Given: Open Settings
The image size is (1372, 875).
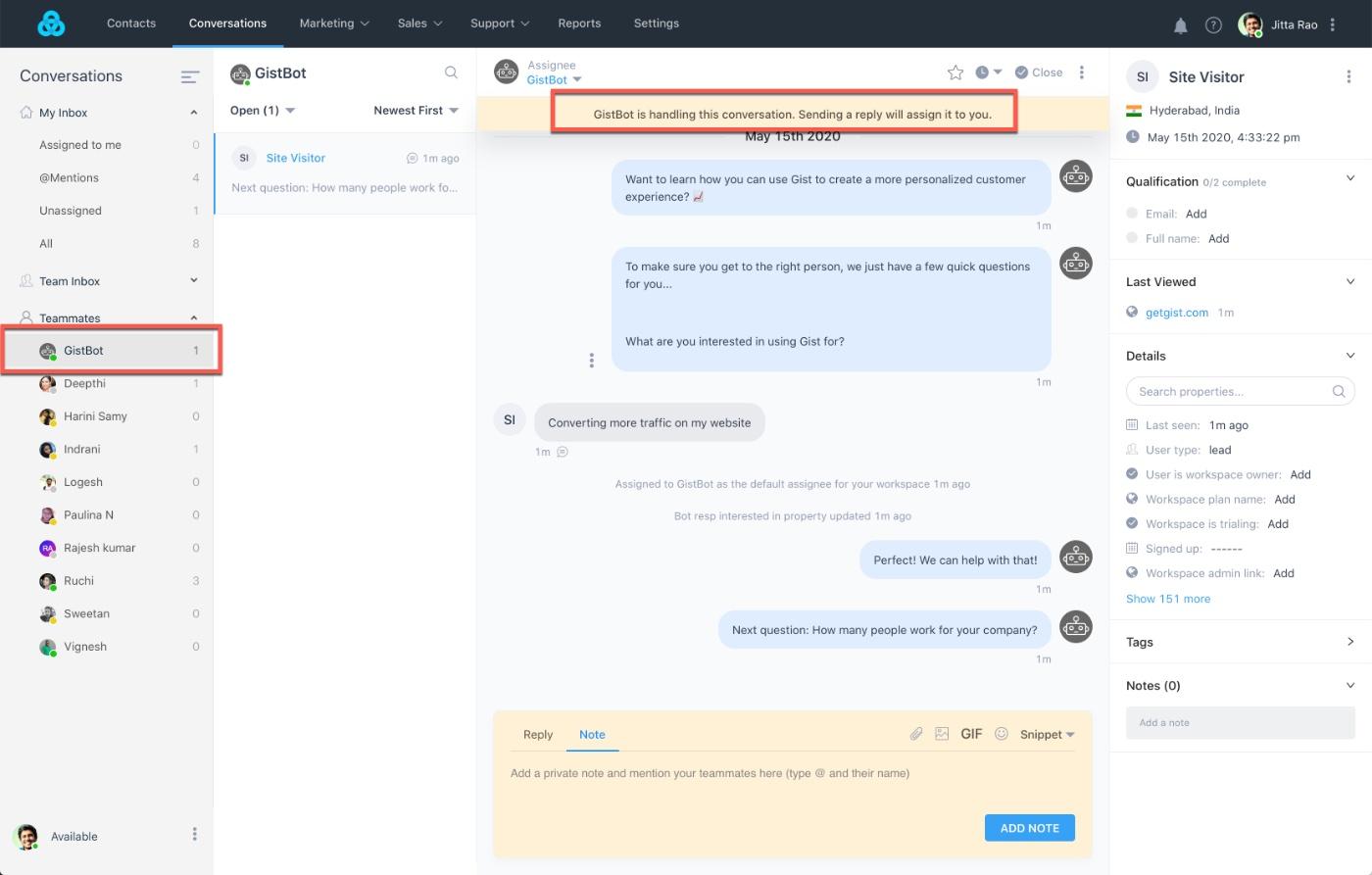Looking at the screenshot, I should 657,24.
